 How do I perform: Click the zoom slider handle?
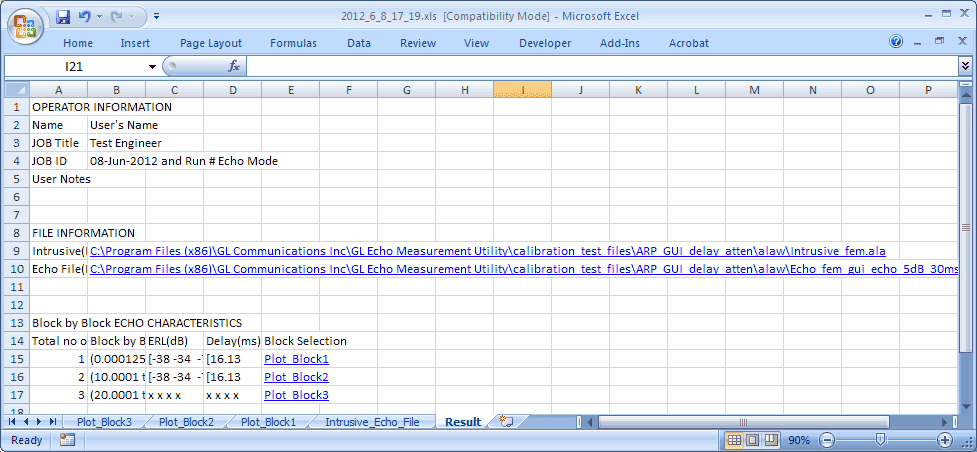click(879, 440)
